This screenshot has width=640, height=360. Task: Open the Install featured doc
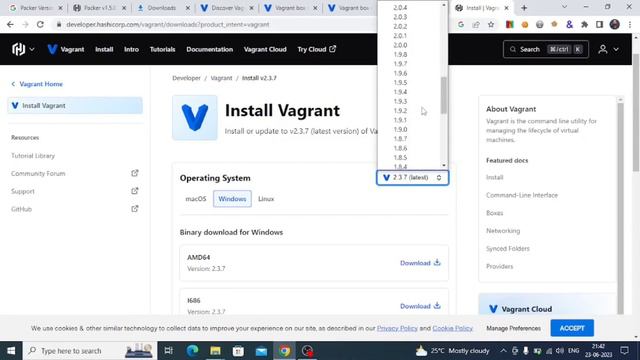pyautogui.click(x=495, y=177)
